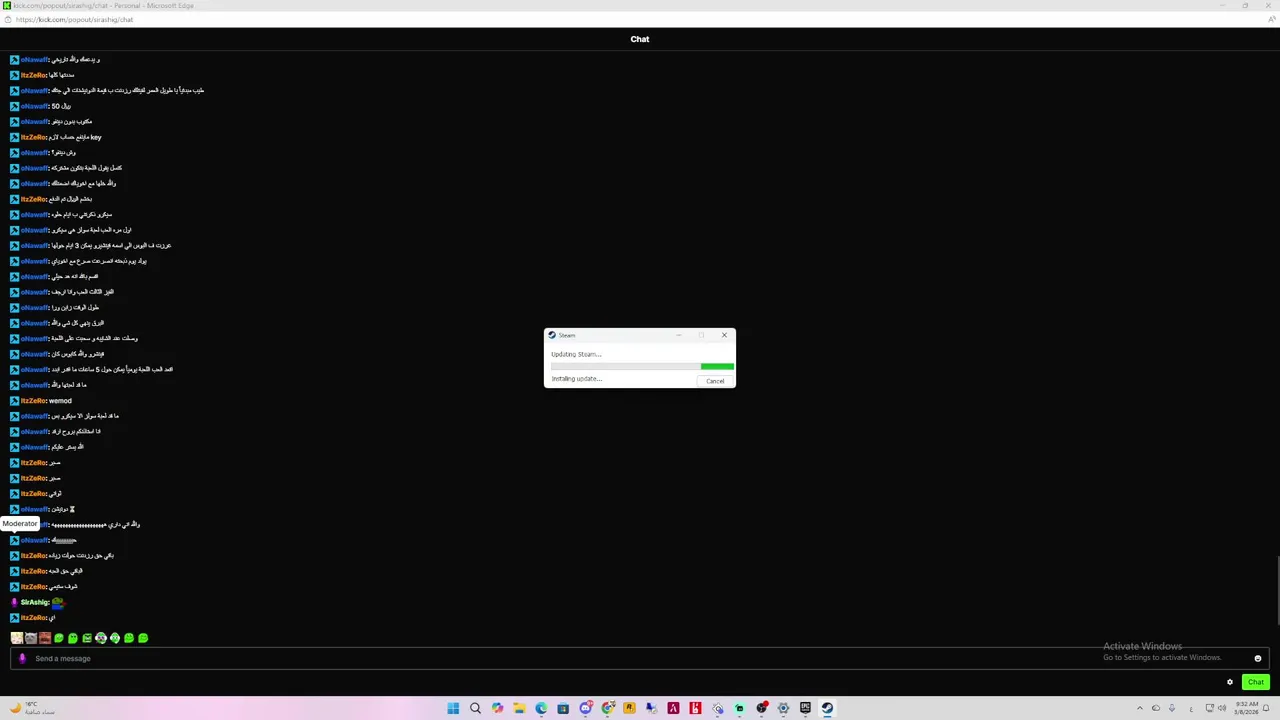1280x720 pixels.
Task: Open the weather widget on taskbar
Action: tap(32, 708)
